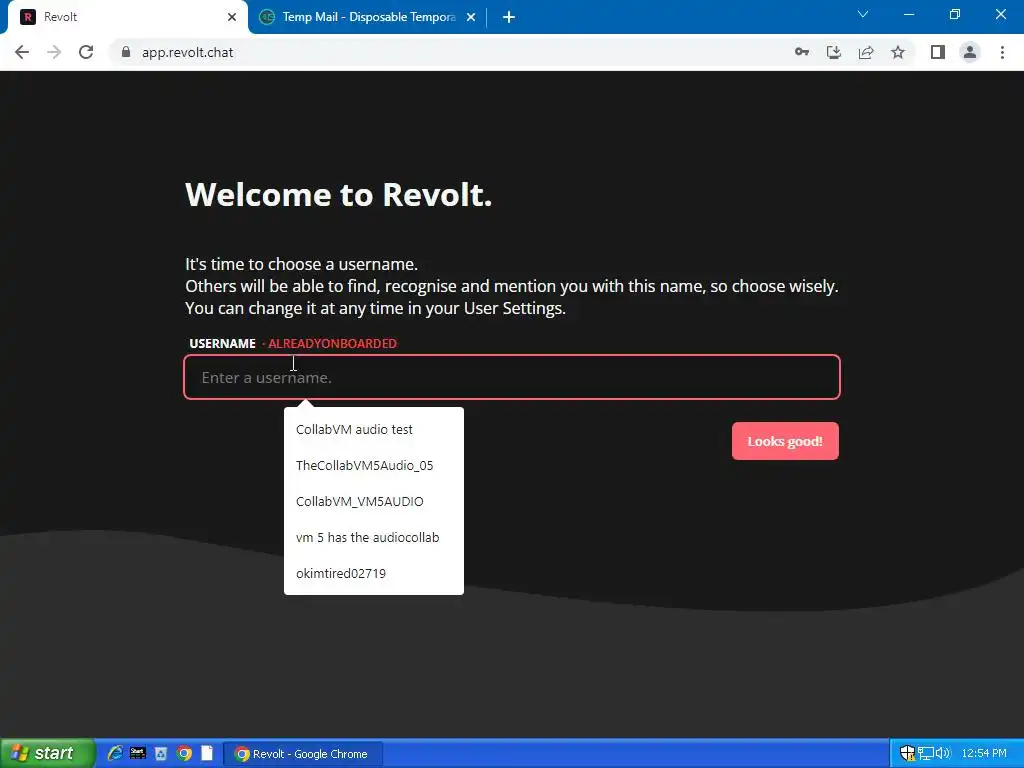Select the Revolt tab
This screenshot has height=768, width=1024.
127,17
